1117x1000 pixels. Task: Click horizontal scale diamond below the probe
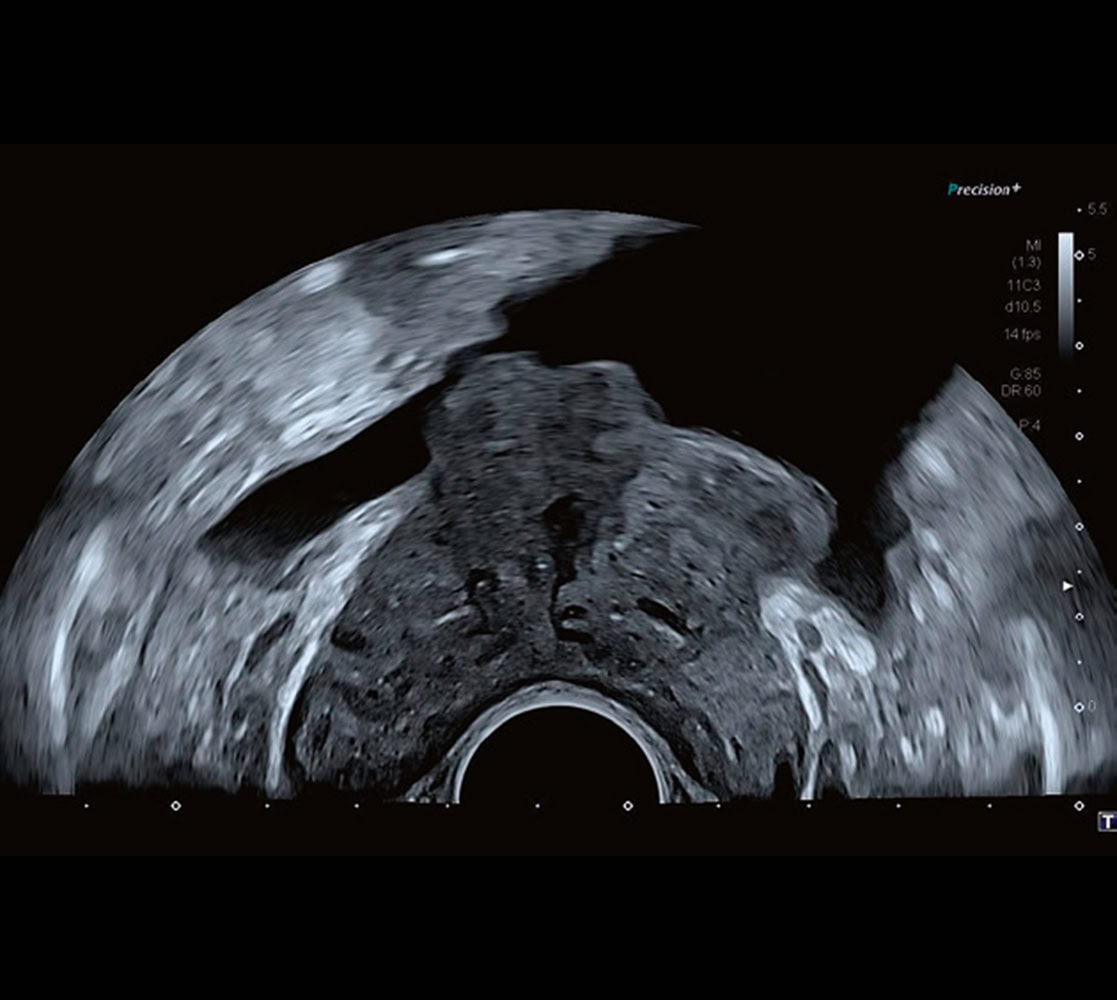point(628,805)
